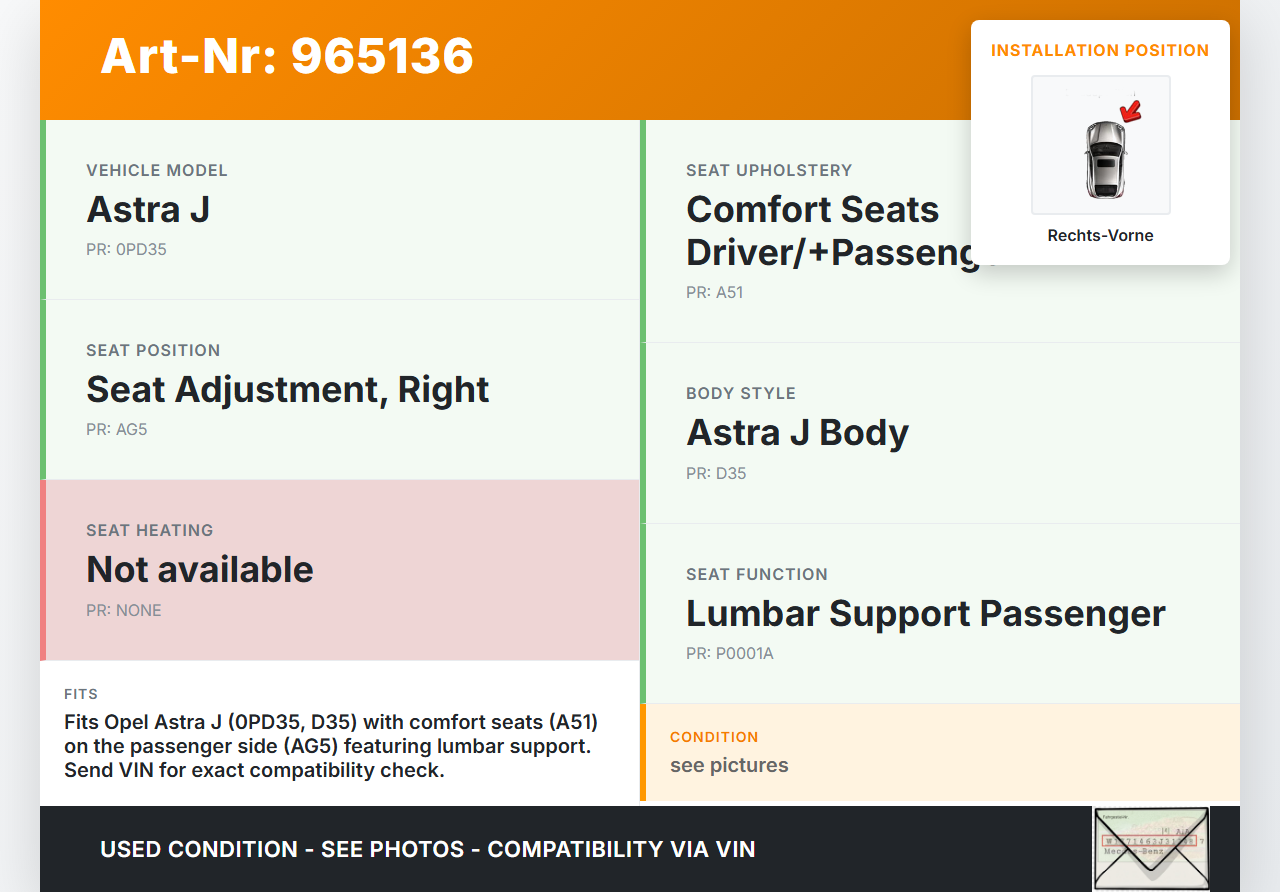
Task: Click the USED CONDITION footer banner text
Action: 428,850
